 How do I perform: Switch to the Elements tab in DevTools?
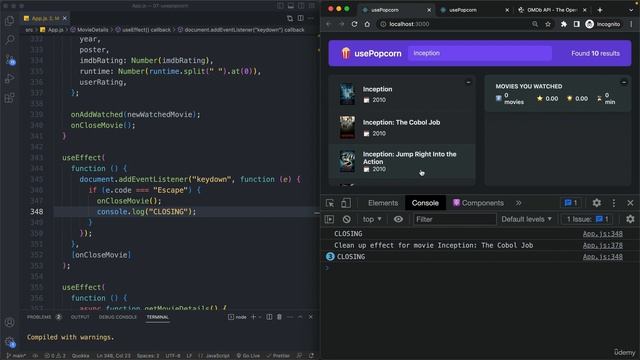click(383, 203)
